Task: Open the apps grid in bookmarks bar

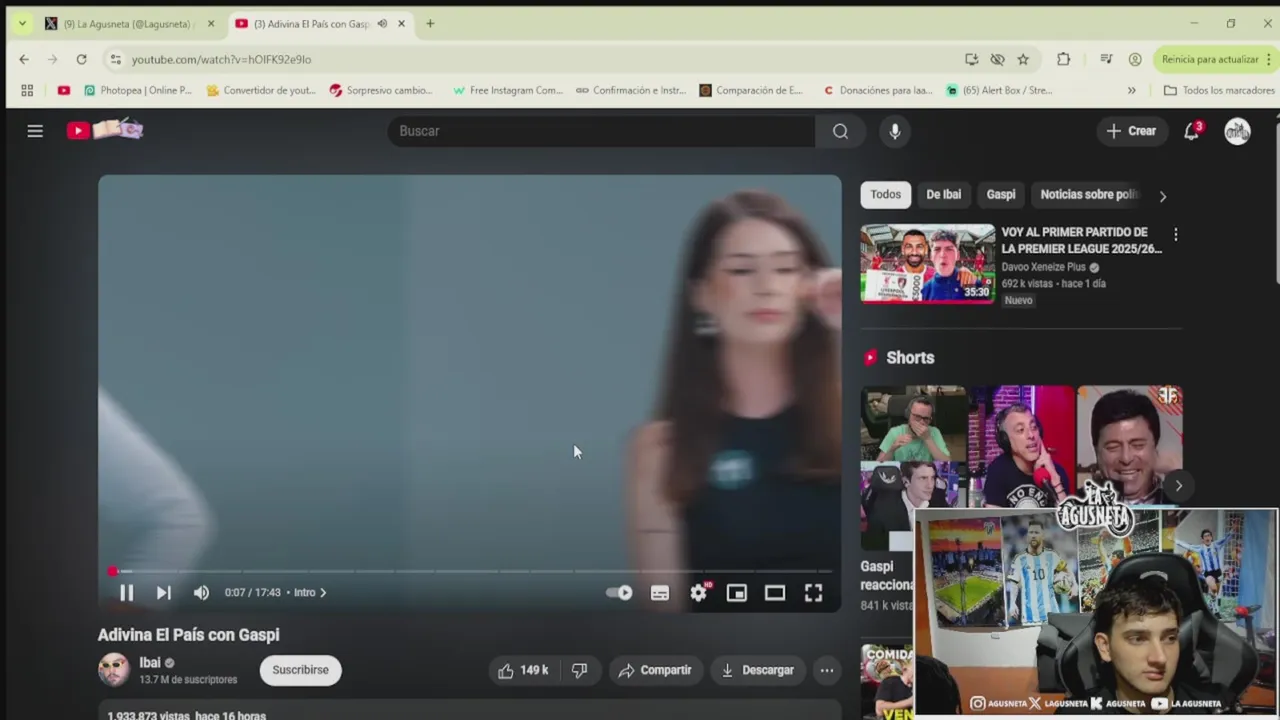Action: (x=27, y=90)
